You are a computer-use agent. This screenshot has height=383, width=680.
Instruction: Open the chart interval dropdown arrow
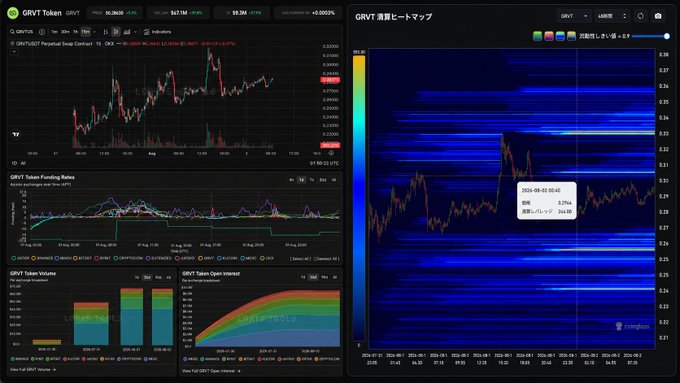95,32
